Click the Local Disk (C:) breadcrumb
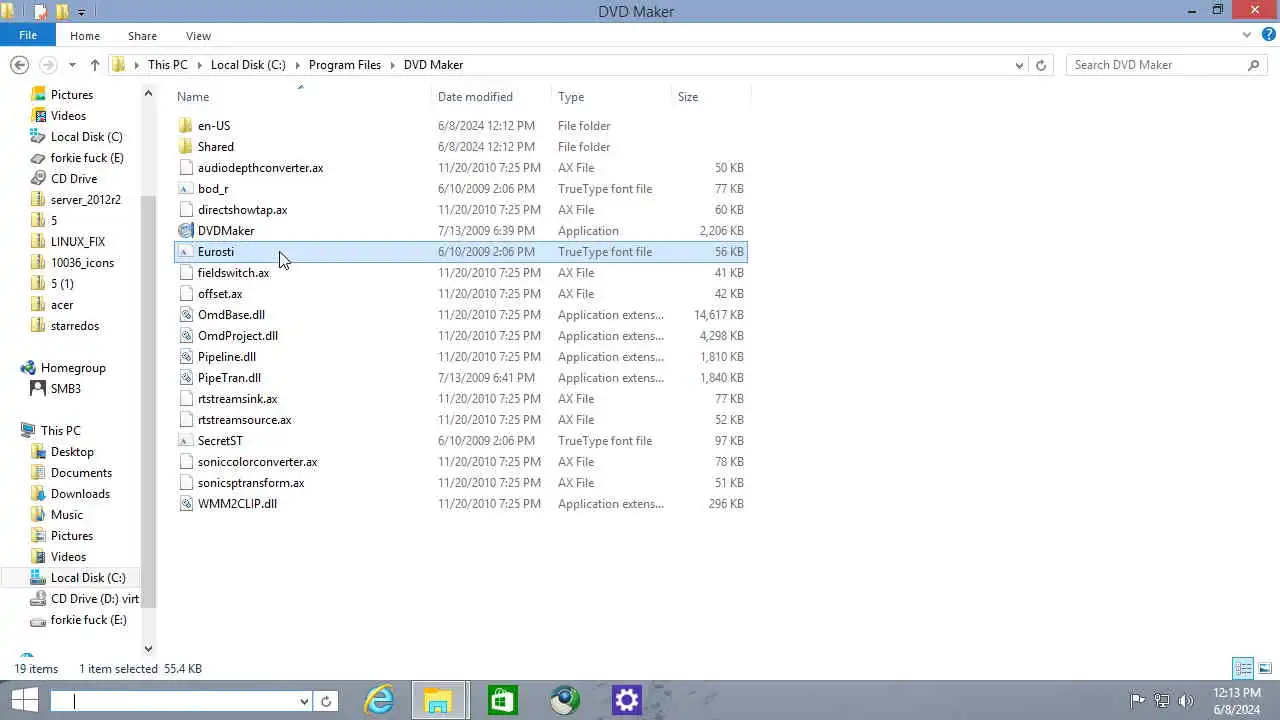 pos(248,65)
